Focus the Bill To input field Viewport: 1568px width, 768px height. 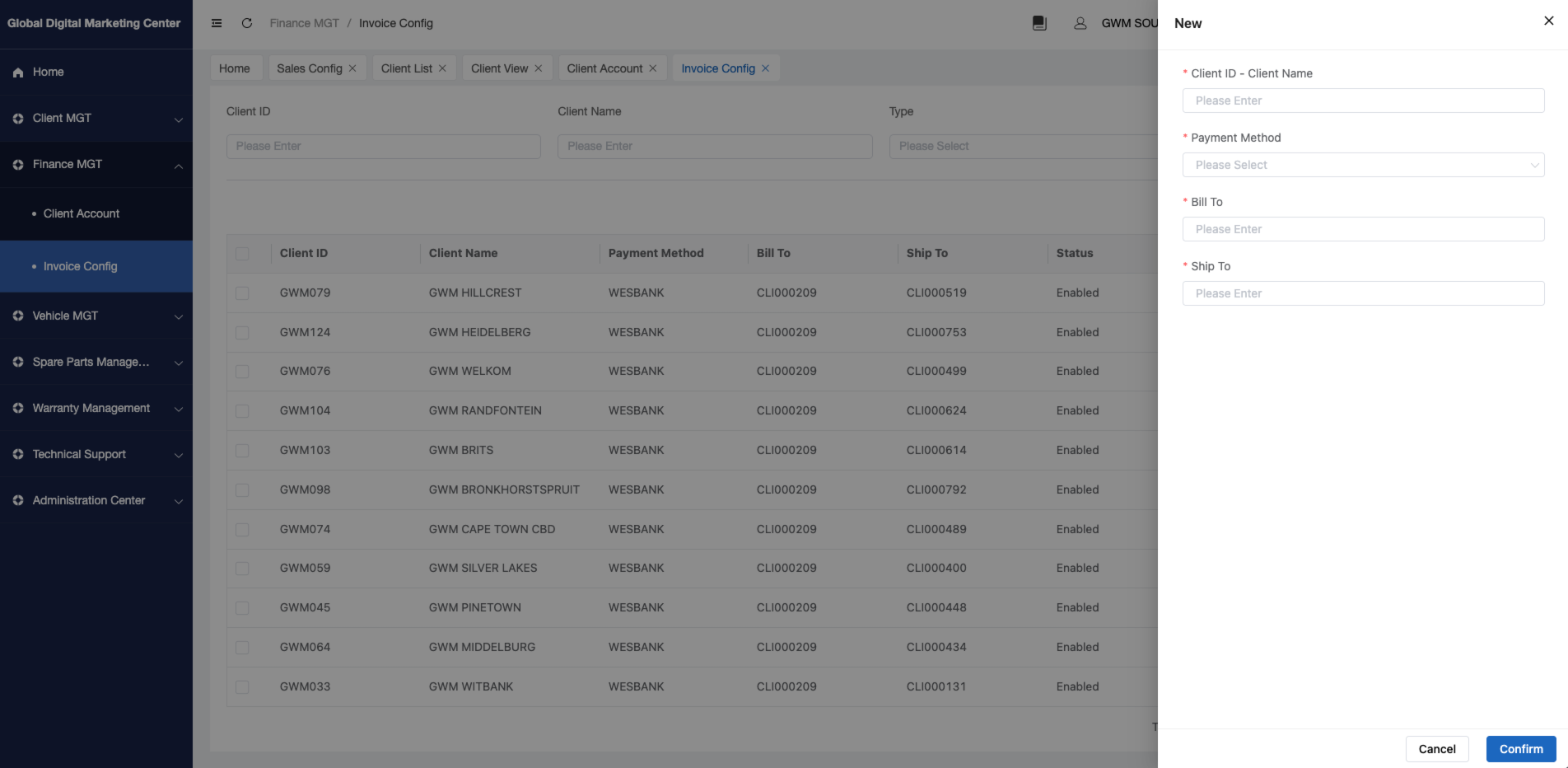(x=1362, y=229)
